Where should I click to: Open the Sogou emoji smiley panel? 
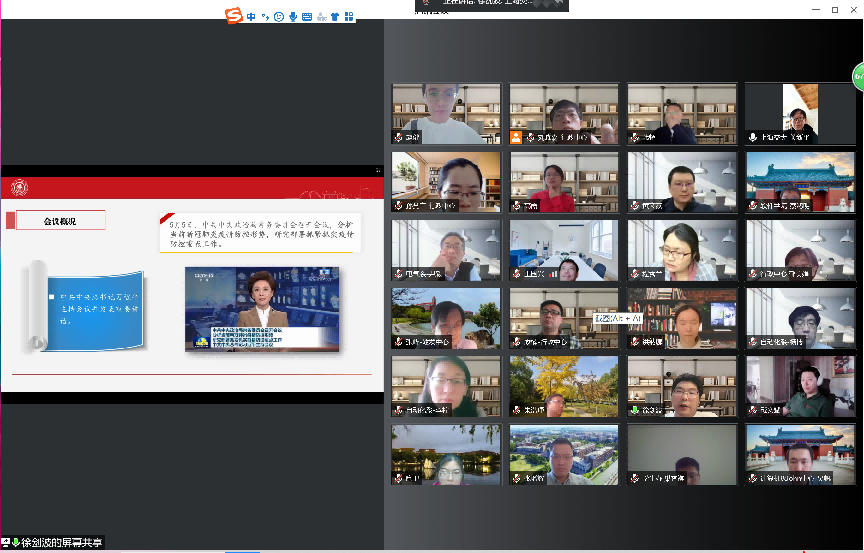pyautogui.click(x=278, y=16)
